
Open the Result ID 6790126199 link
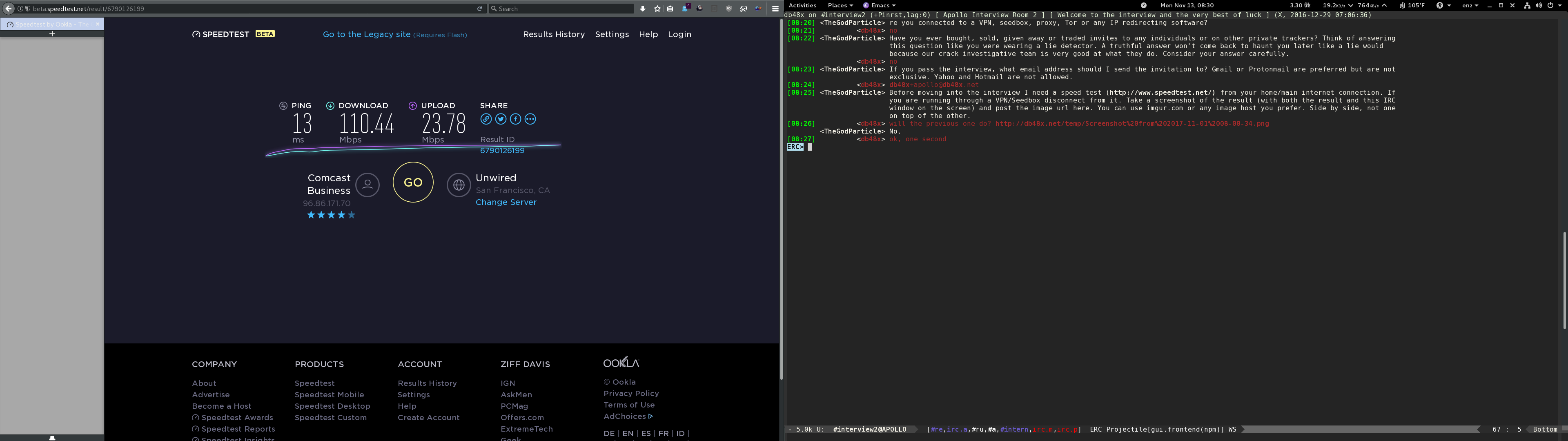(x=502, y=150)
